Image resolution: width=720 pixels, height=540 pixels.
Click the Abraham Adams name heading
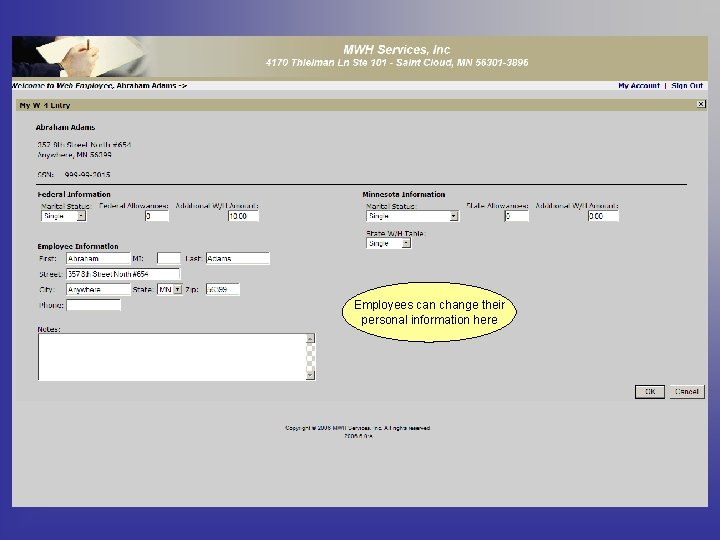click(x=65, y=127)
